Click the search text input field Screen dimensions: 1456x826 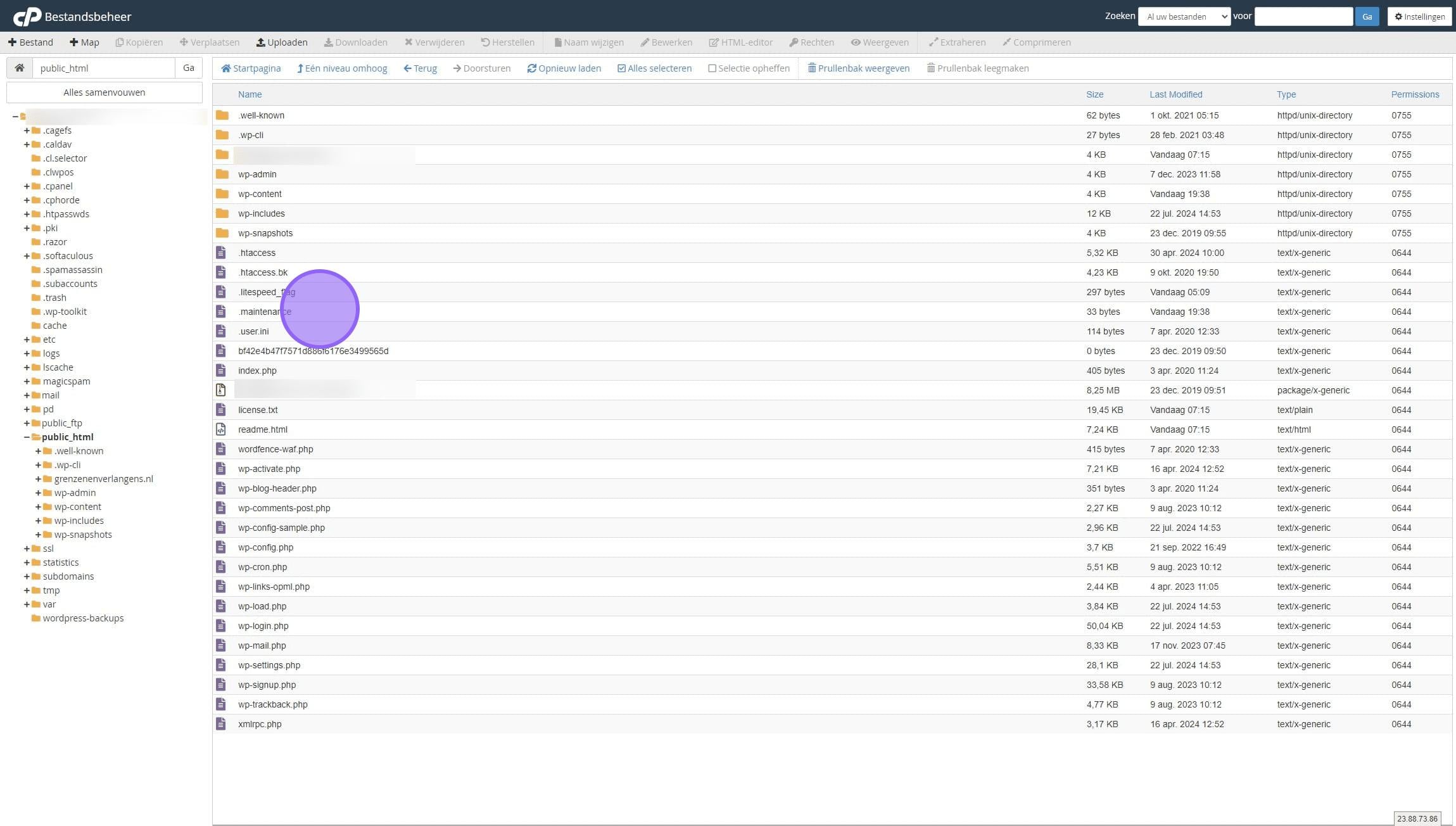(x=1303, y=16)
